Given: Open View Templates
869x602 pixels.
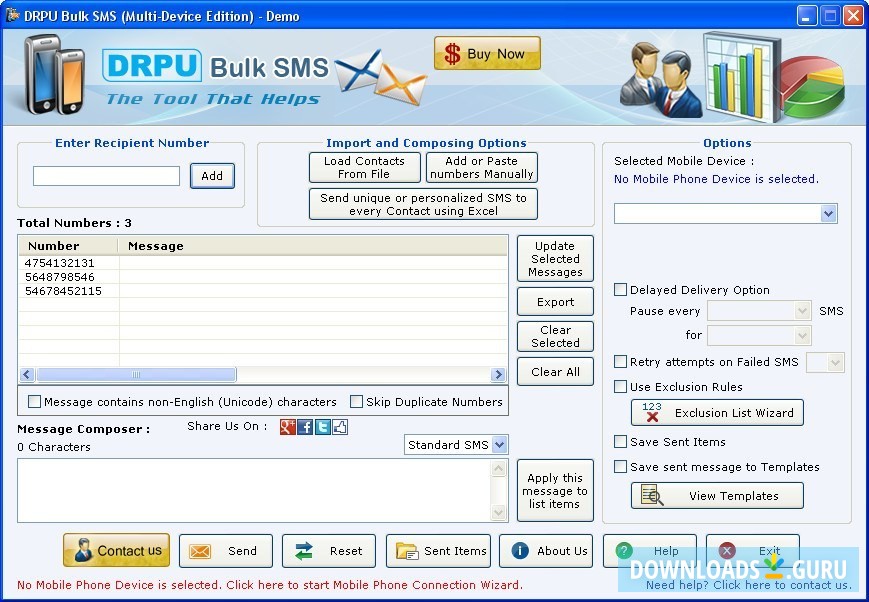Looking at the screenshot, I should pyautogui.click(x=717, y=496).
